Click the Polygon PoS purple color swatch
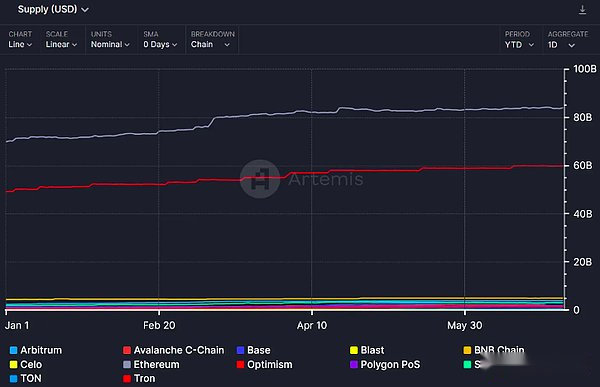Viewport: 600px width, 387px height. pyautogui.click(x=354, y=364)
